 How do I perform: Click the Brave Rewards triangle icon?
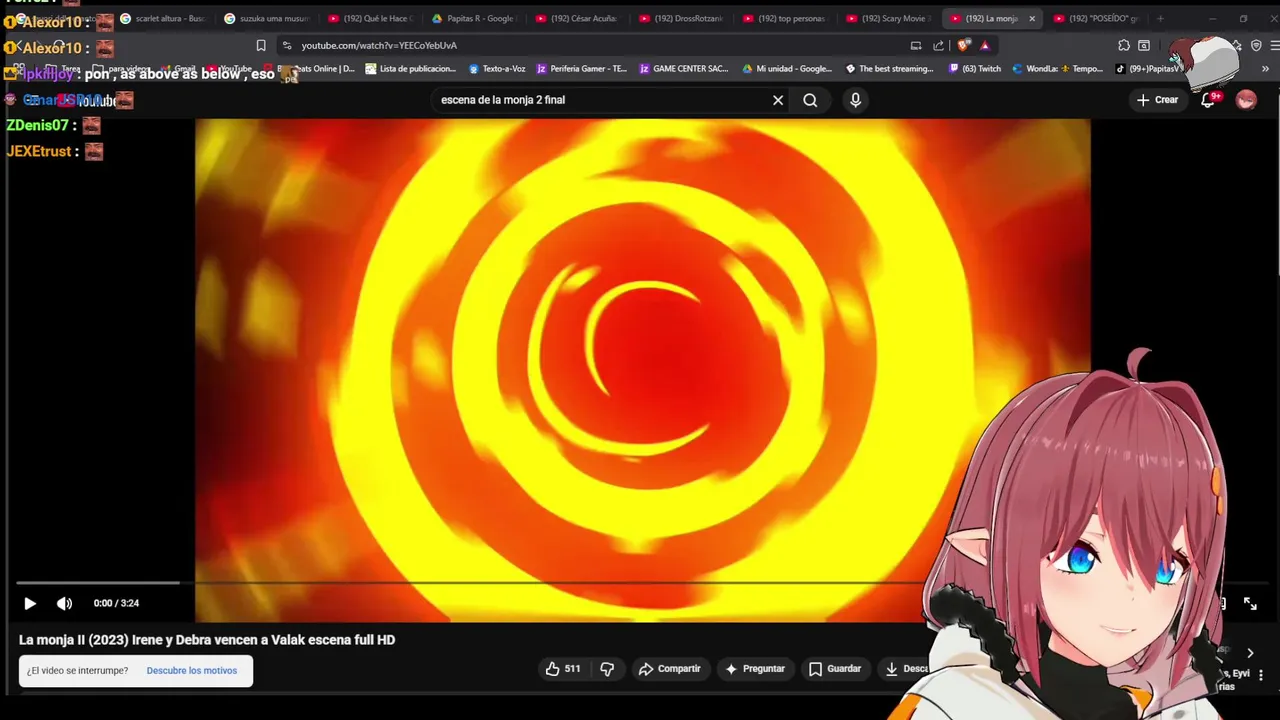985,45
